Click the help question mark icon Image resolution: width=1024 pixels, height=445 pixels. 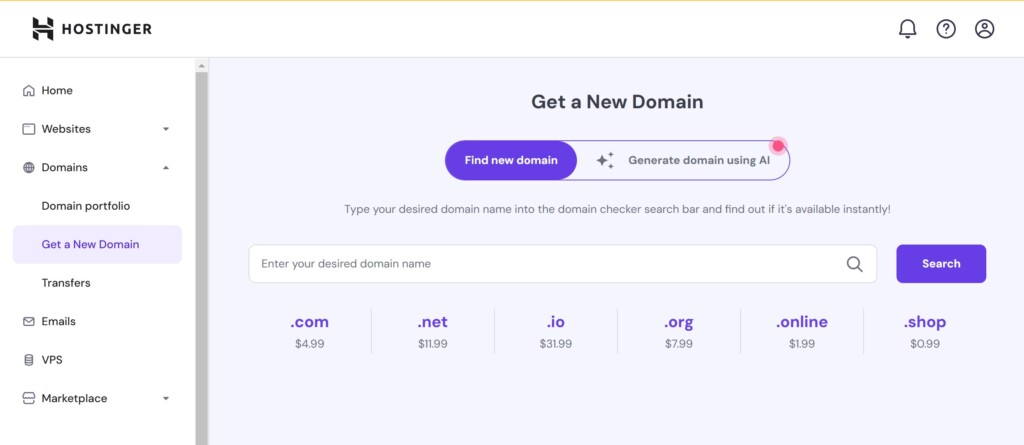pos(946,29)
